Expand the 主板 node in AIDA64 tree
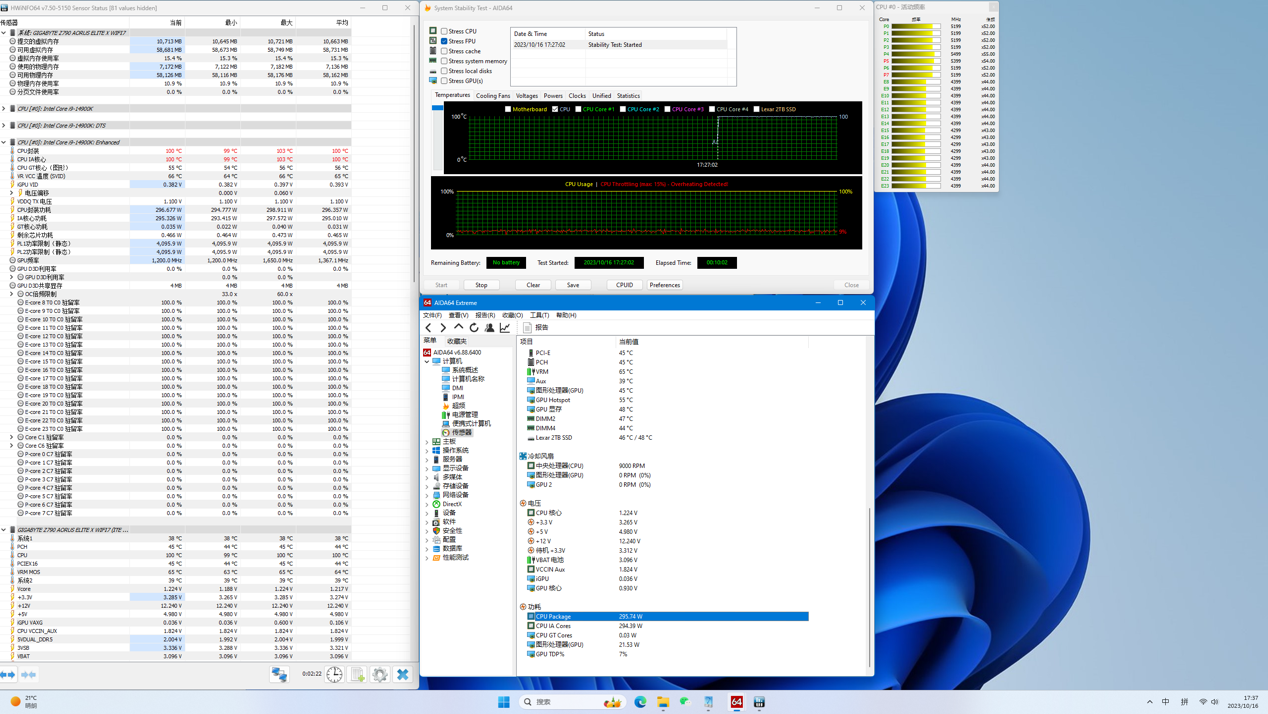Image resolution: width=1268 pixels, height=714 pixels. (x=427, y=441)
